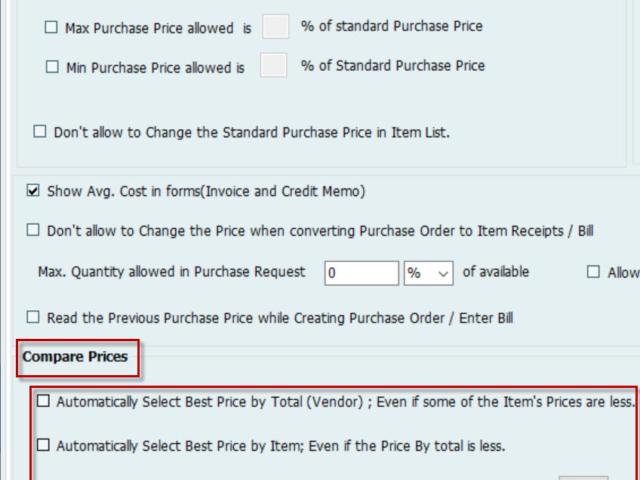Enable the Max Purchase Price allowed checkbox
This screenshot has width=640, height=480.
pyautogui.click(x=52, y=28)
